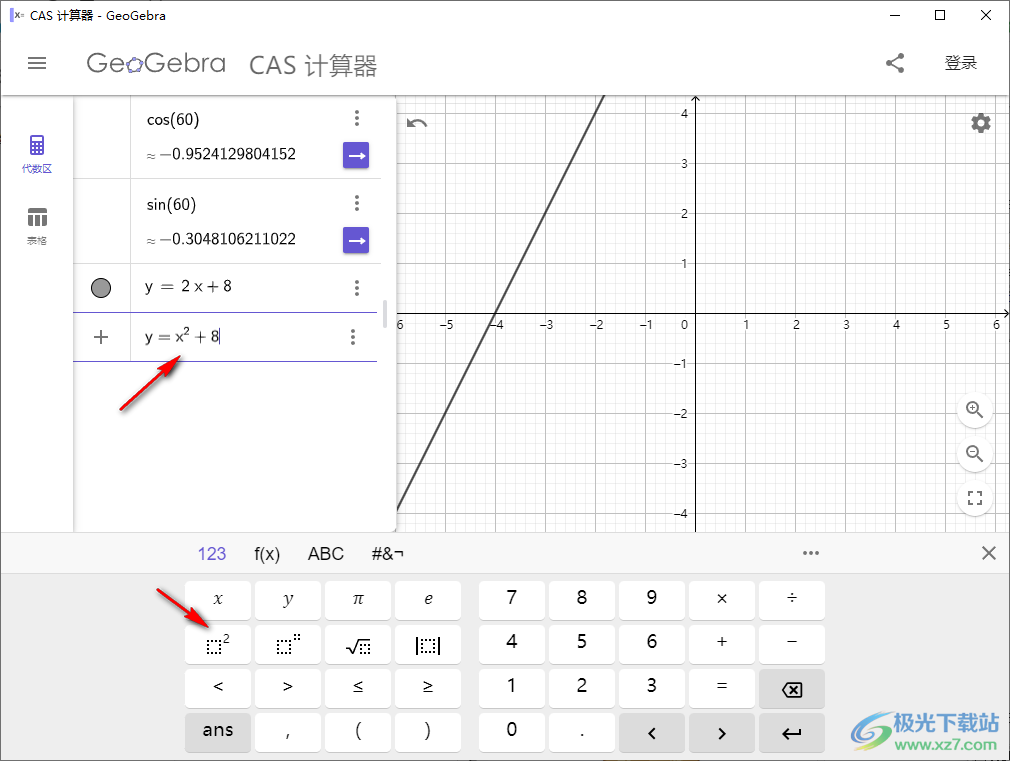Open the options menu for y = x² + 8
This screenshot has width=1010, height=761.
[353, 337]
